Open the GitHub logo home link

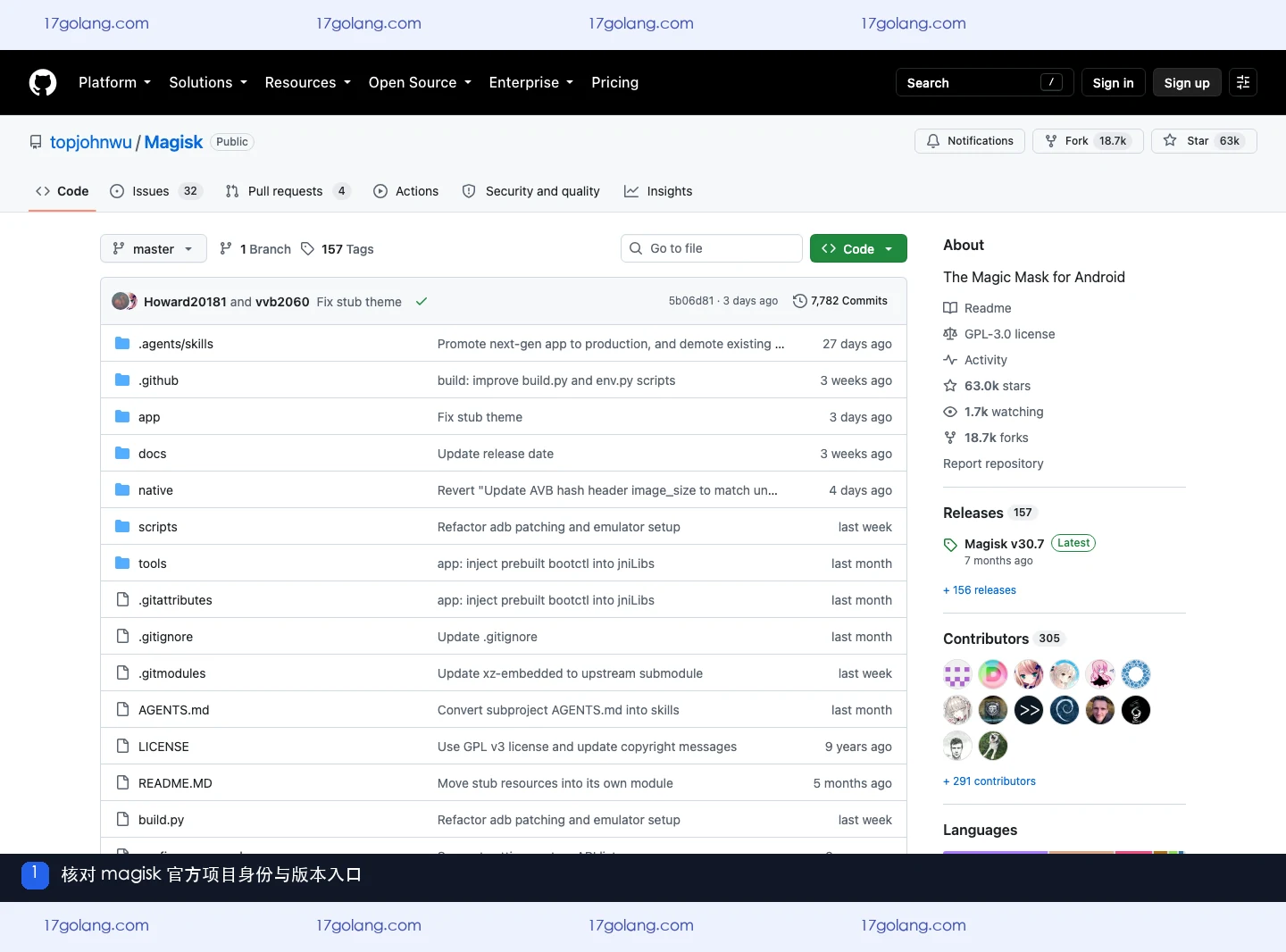click(43, 82)
